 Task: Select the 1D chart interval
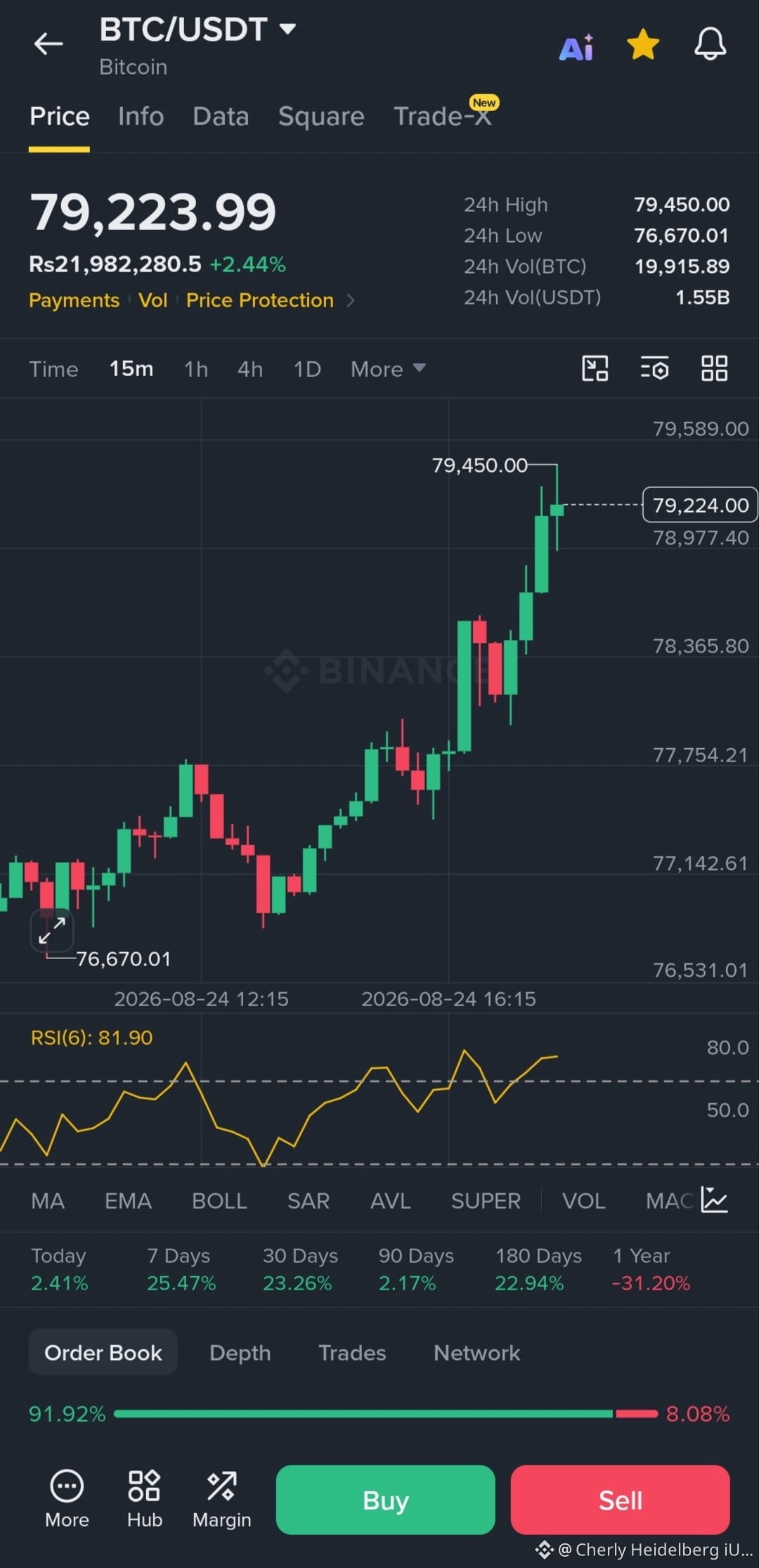pyautogui.click(x=307, y=369)
